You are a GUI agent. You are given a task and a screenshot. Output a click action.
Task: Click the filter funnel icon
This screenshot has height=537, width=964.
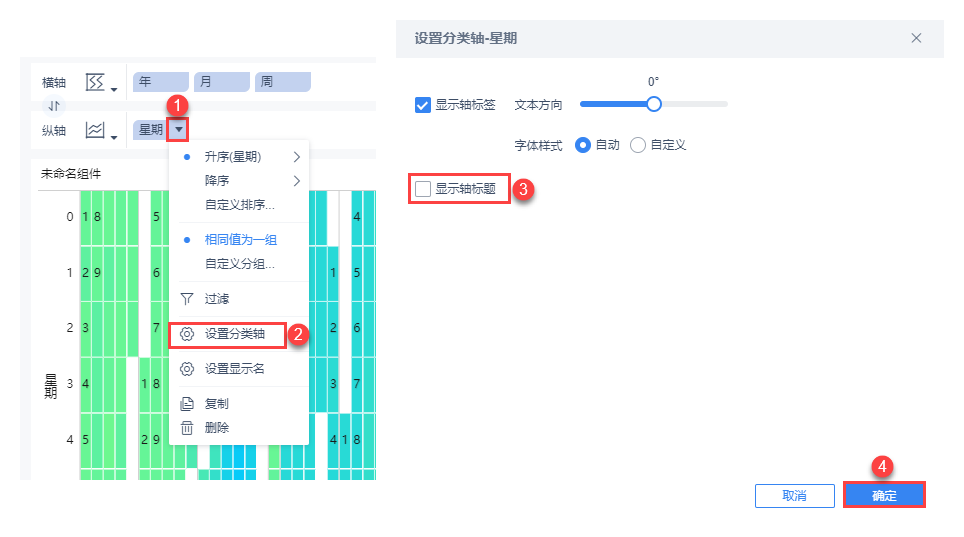(186, 298)
